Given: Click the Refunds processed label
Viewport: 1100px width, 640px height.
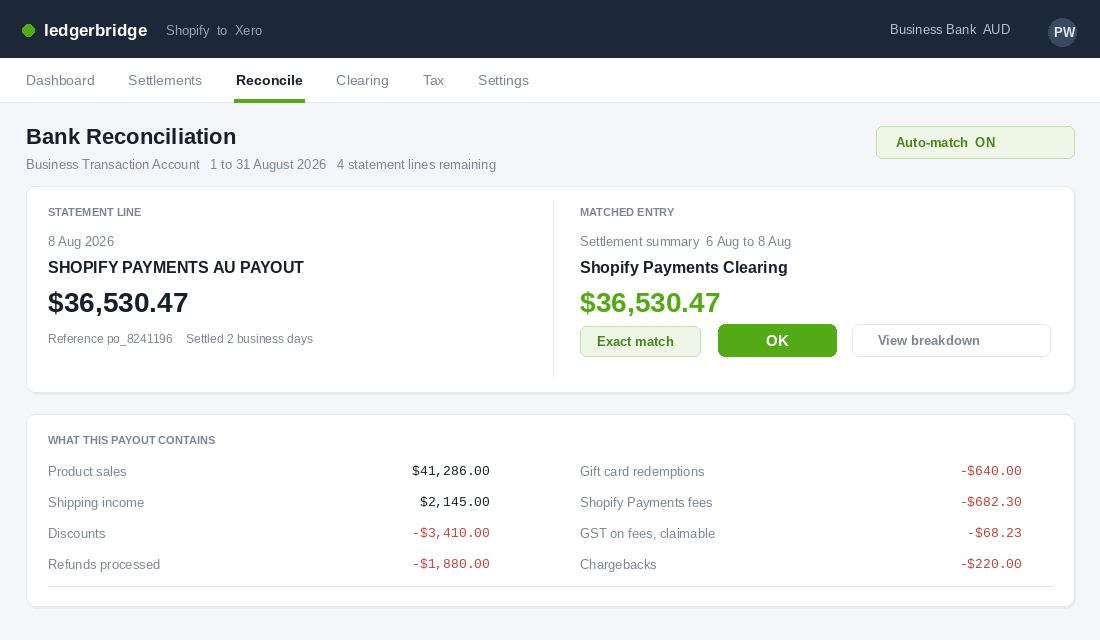Looking at the screenshot, I should 104,564.
